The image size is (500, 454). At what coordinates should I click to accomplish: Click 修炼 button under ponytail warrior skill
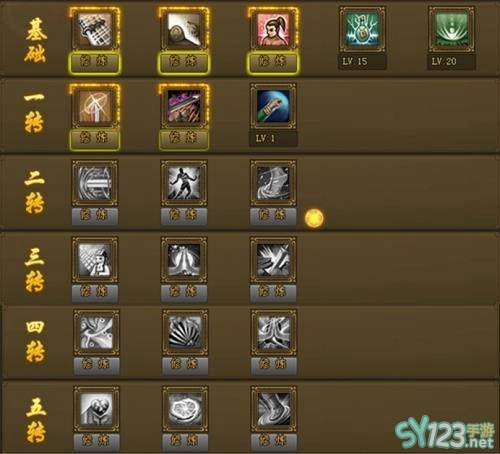point(273,62)
